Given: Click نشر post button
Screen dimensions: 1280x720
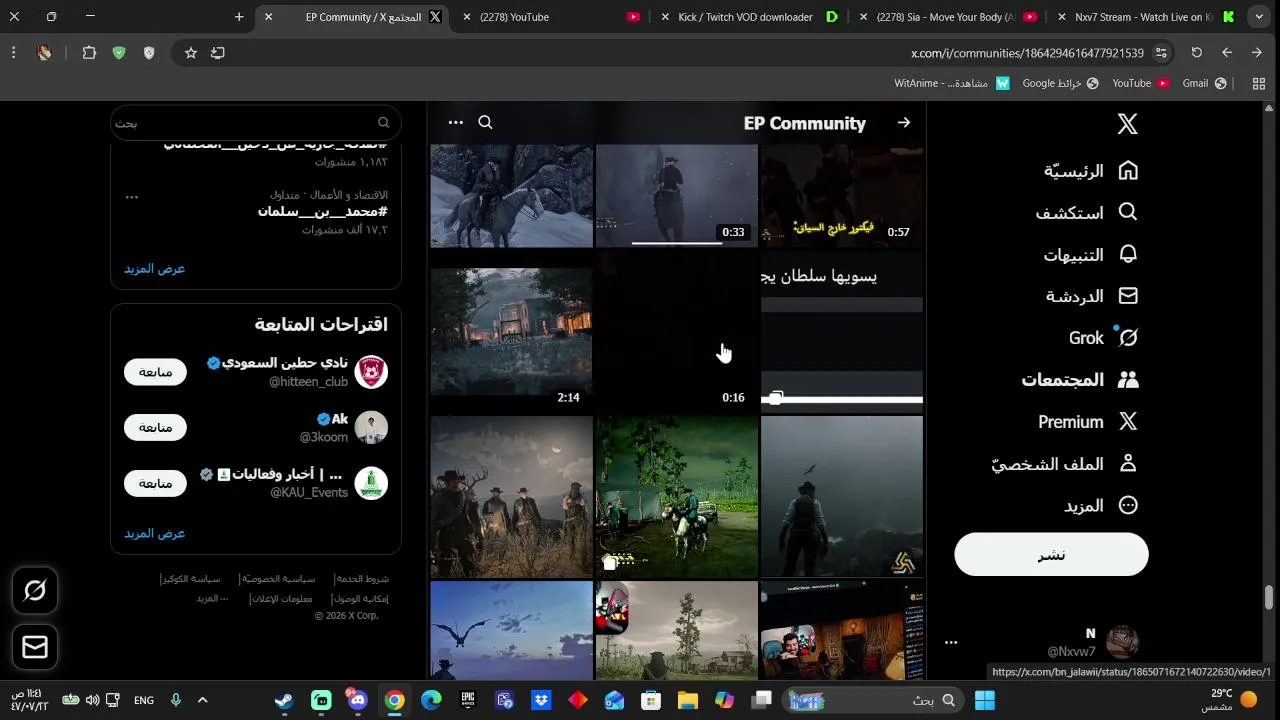Looking at the screenshot, I should 1051,554.
